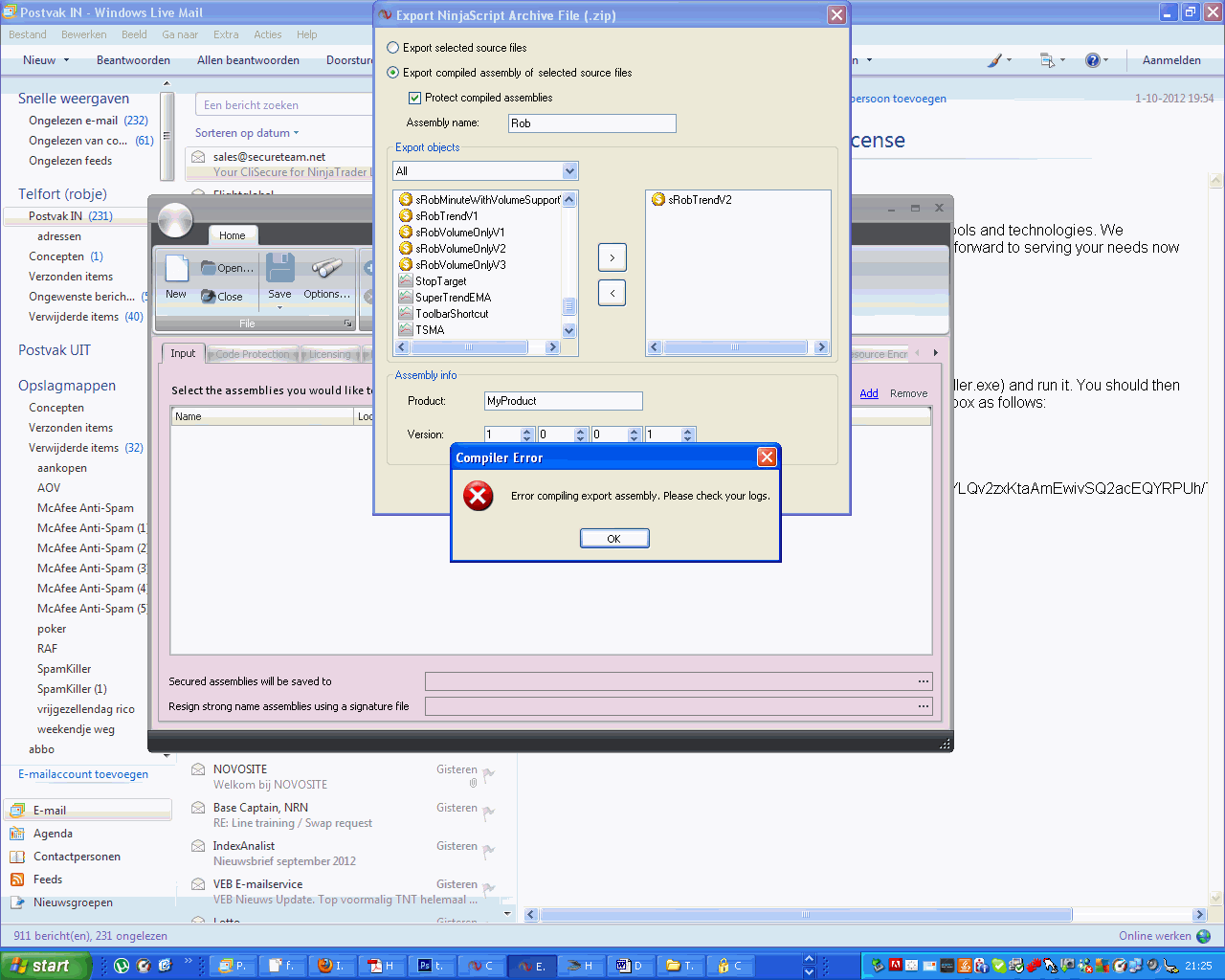Increase first Version number spinner
Image resolution: width=1225 pixels, height=980 pixels.
click(x=527, y=431)
